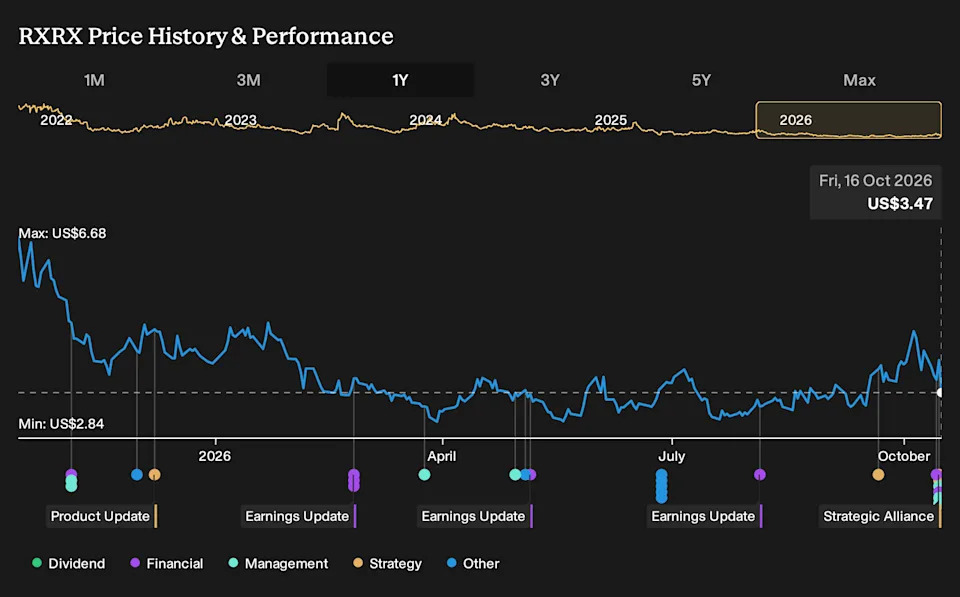The height and width of the screenshot is (597, 960).
Task: Choose the 1Y range tab
Action: point(400,80)
